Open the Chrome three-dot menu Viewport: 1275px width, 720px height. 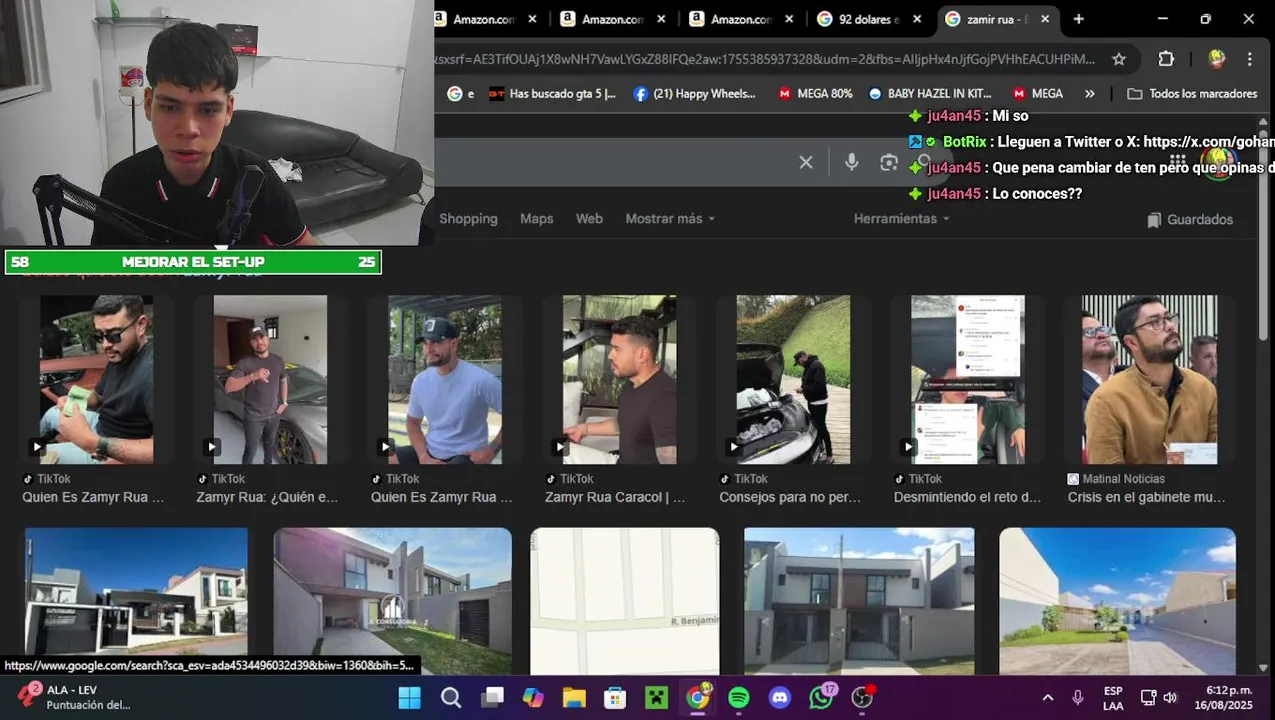[x=1249, y=59]
